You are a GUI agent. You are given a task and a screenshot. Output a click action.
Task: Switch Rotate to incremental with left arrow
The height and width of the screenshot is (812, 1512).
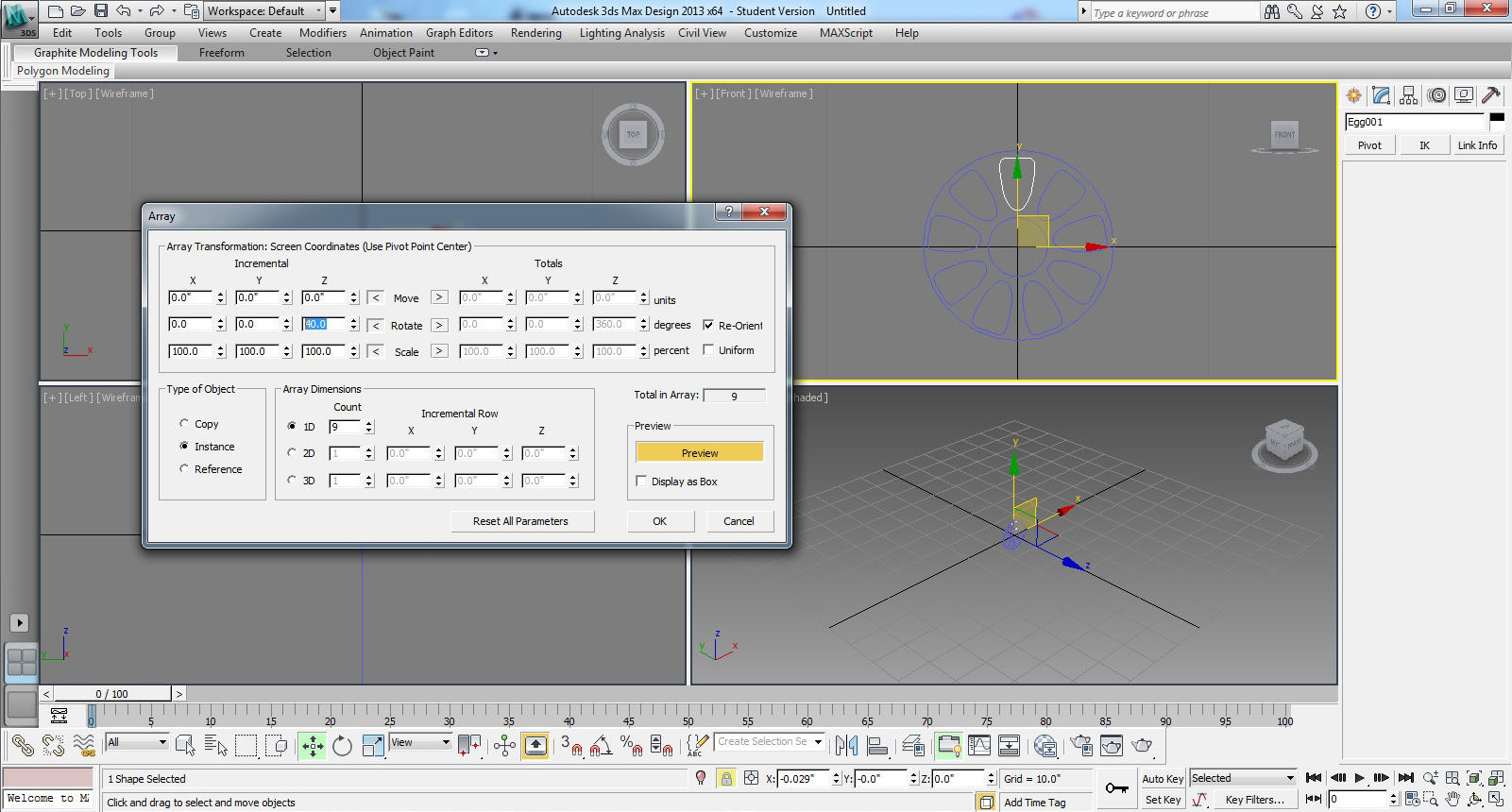[375, 325]
